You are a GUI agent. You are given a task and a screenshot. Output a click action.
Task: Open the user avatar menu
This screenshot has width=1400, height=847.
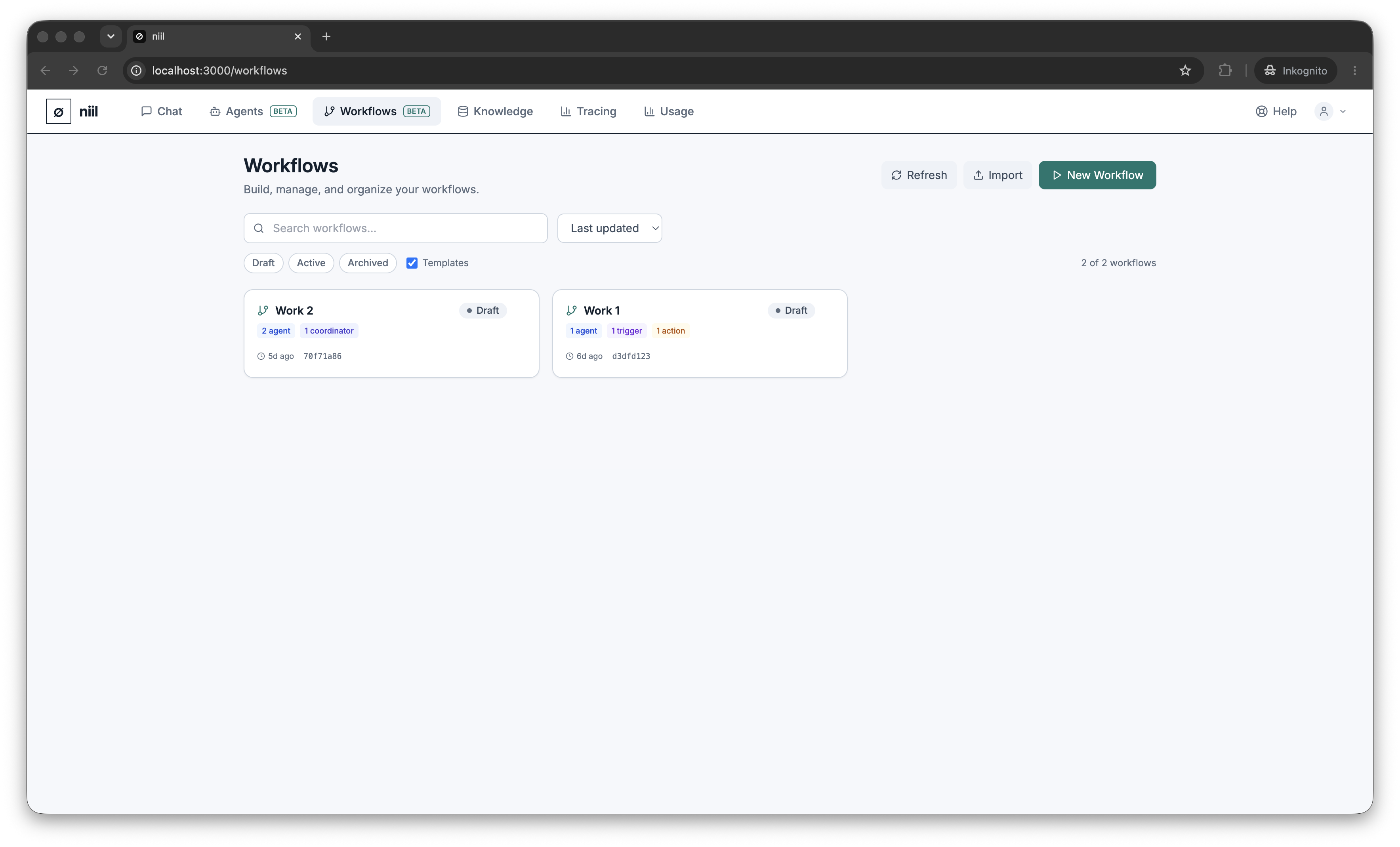coord(1324,111)
